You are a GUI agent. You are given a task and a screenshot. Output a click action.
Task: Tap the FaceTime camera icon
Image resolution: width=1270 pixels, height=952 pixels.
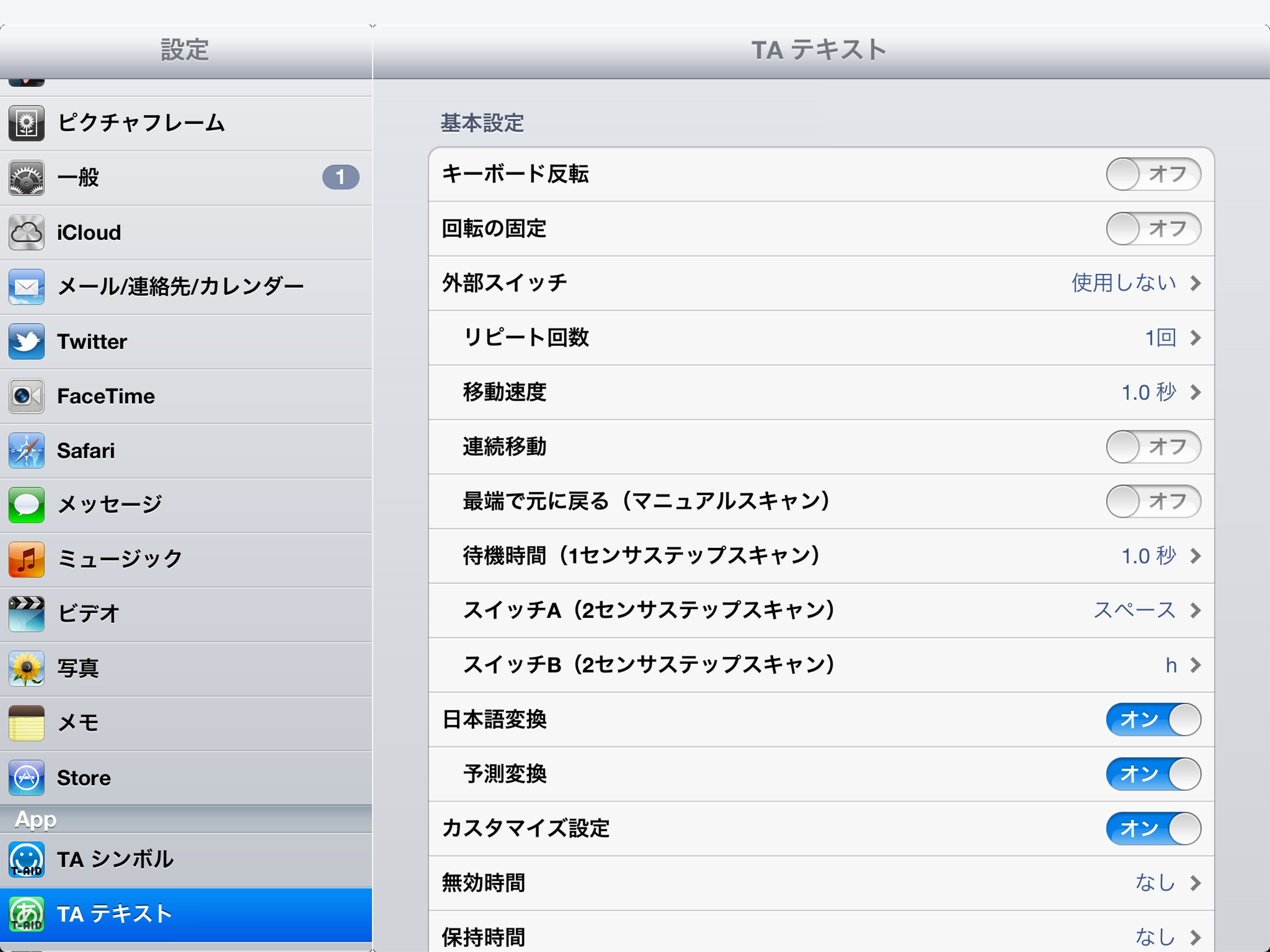point(26,396)
